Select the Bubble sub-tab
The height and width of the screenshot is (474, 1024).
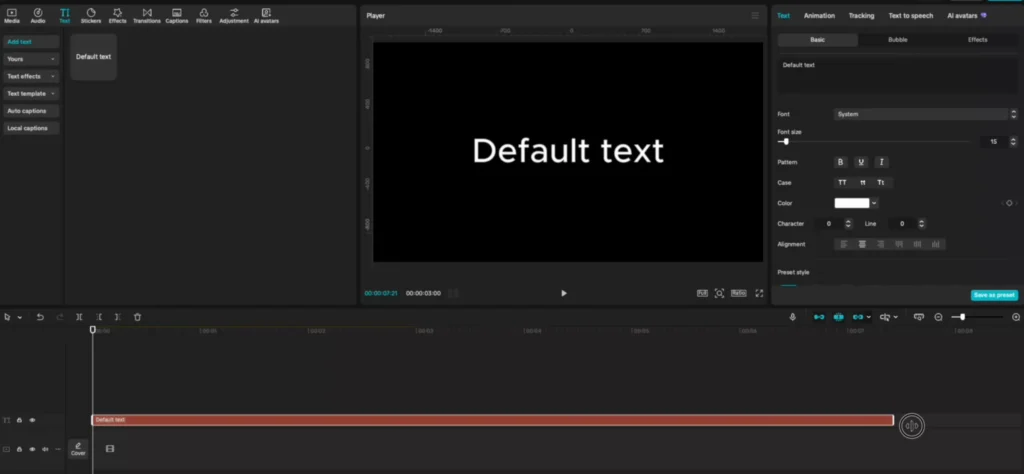coord(898,40)
